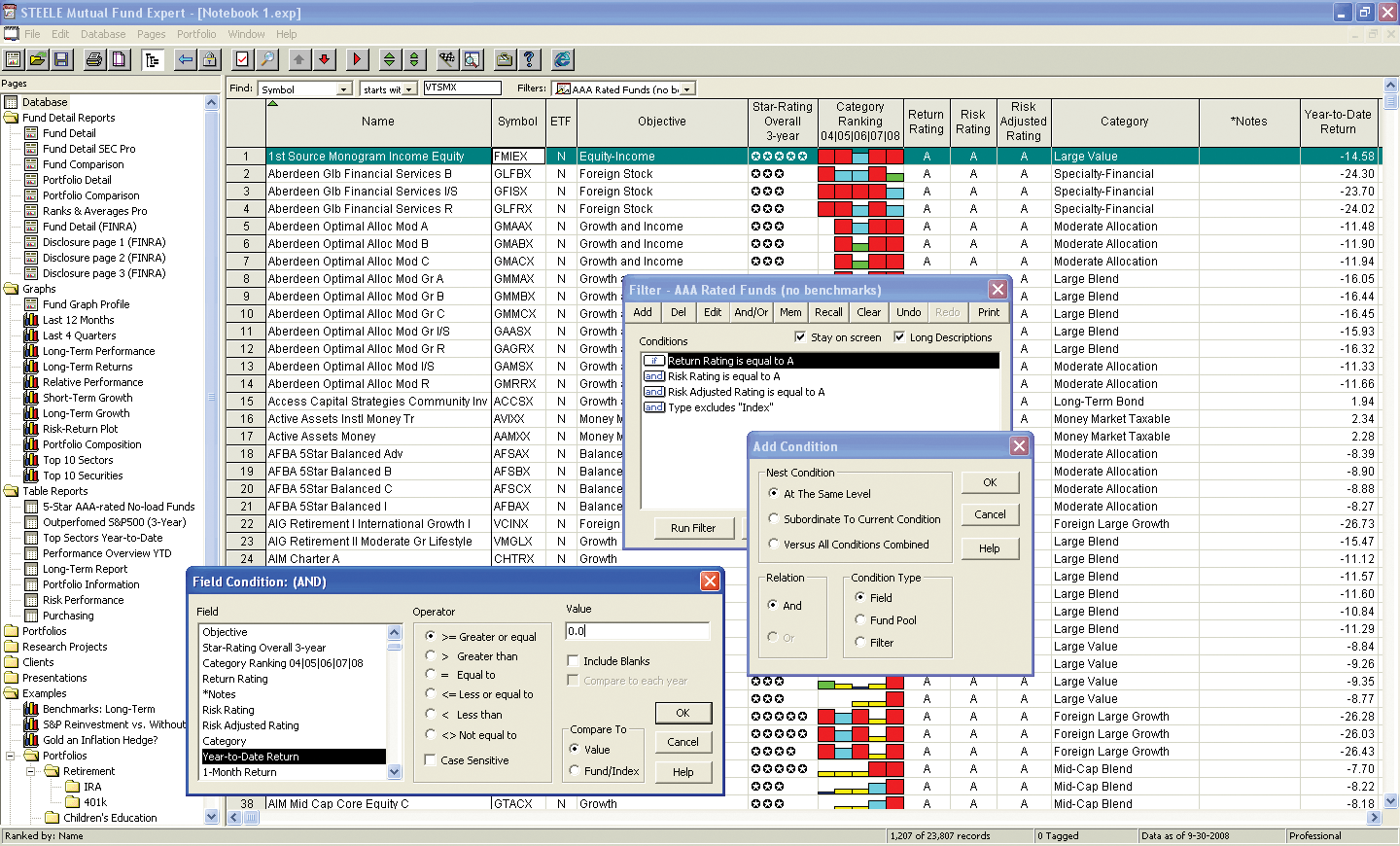Open the Database menu
The width and height of the screenshot is (1400, 846).
tap(103, 34)
